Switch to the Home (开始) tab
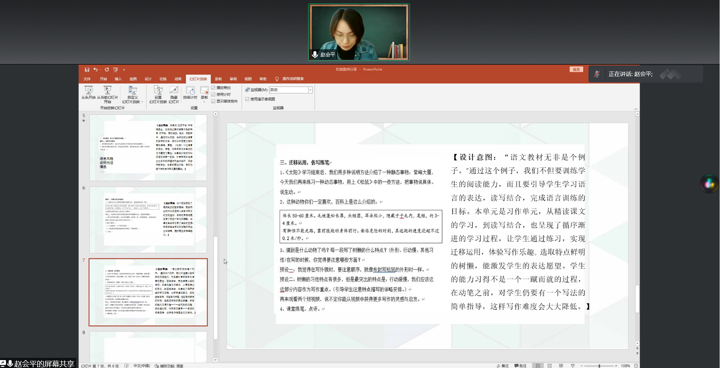 coord(103,79)
